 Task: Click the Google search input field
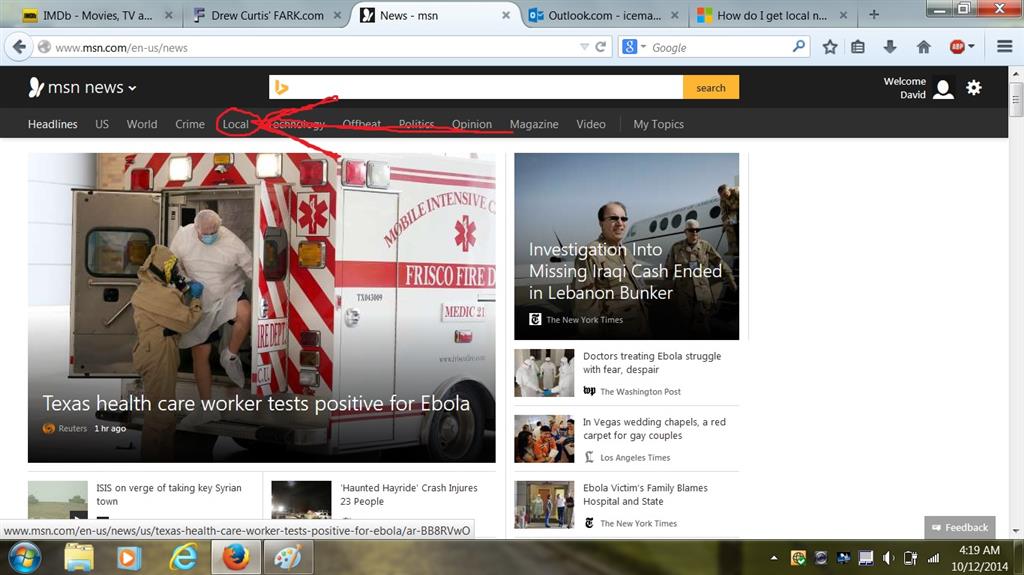coord(718,47)
